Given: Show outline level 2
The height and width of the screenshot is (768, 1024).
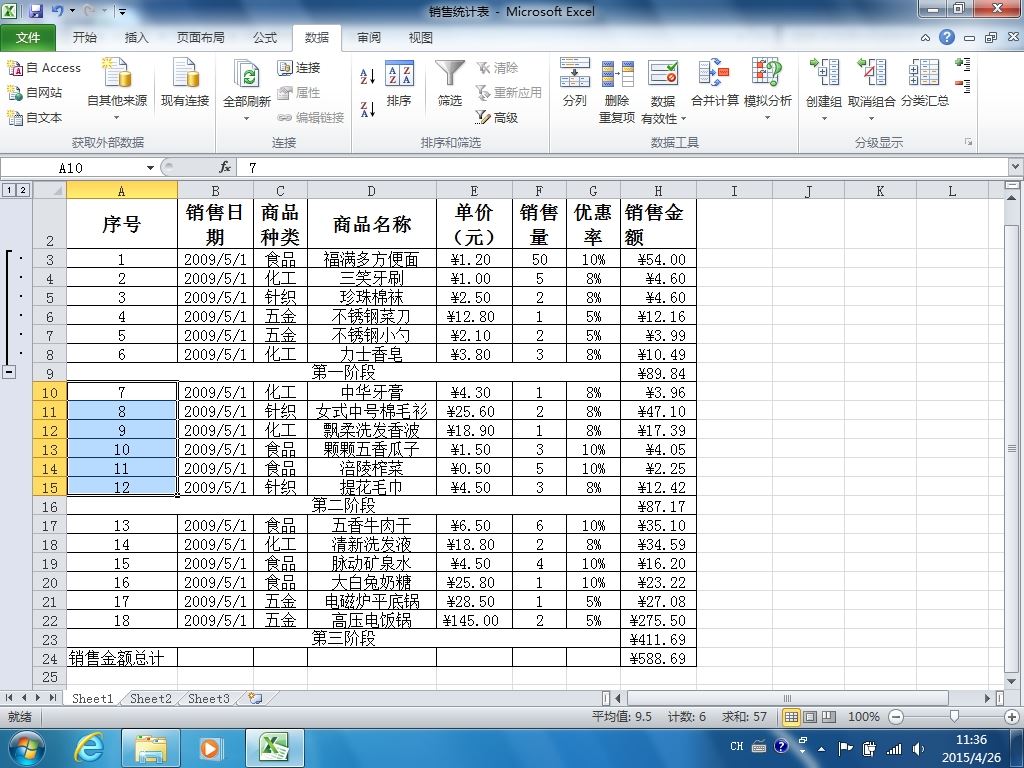Looking at the screenshot, I should 23,190.
